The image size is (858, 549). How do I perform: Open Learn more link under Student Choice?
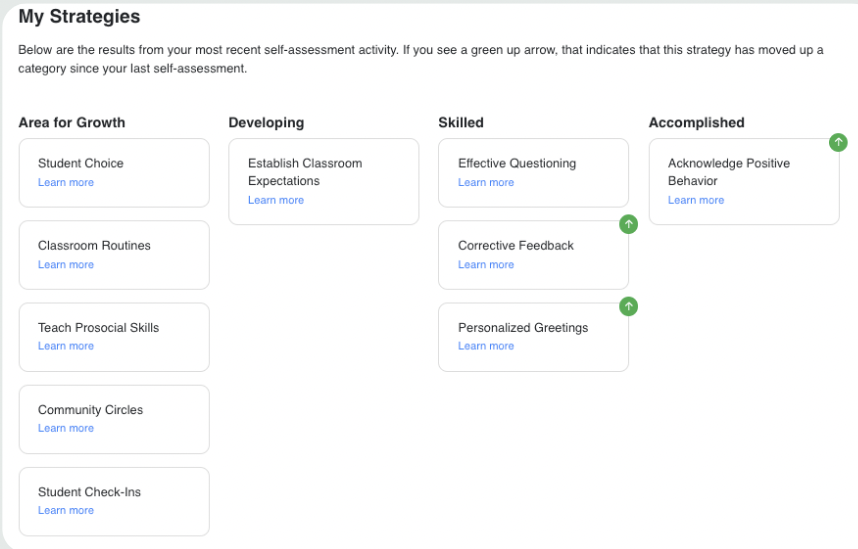[66, 182]
